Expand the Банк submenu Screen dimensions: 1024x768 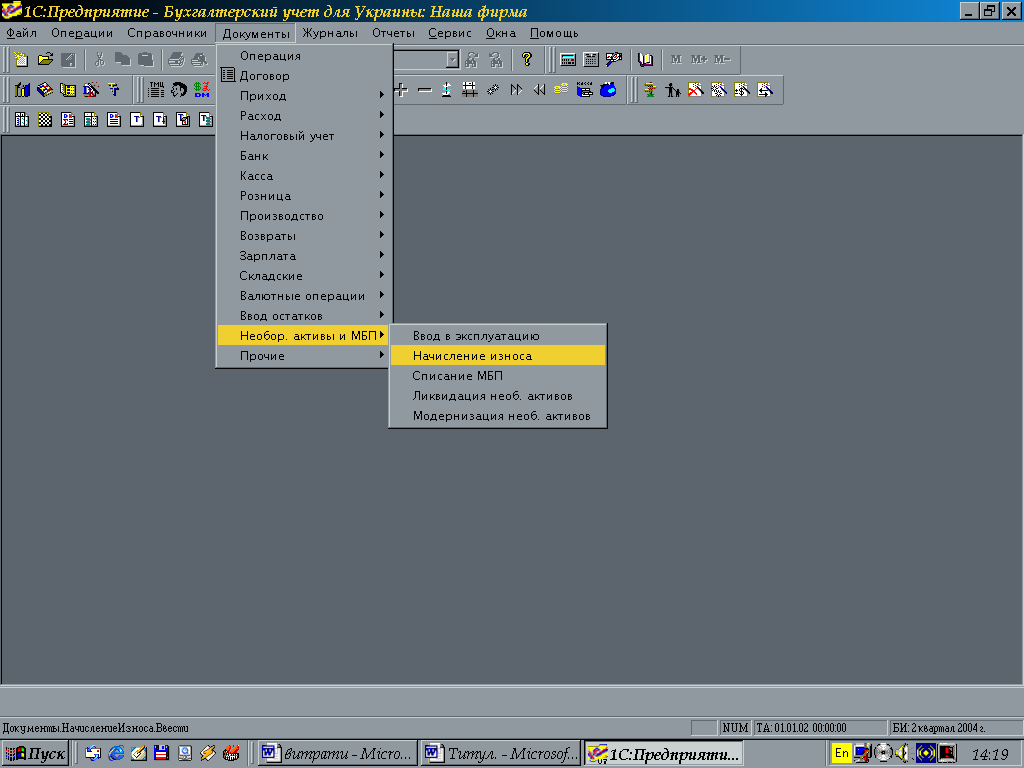(304, 155)
